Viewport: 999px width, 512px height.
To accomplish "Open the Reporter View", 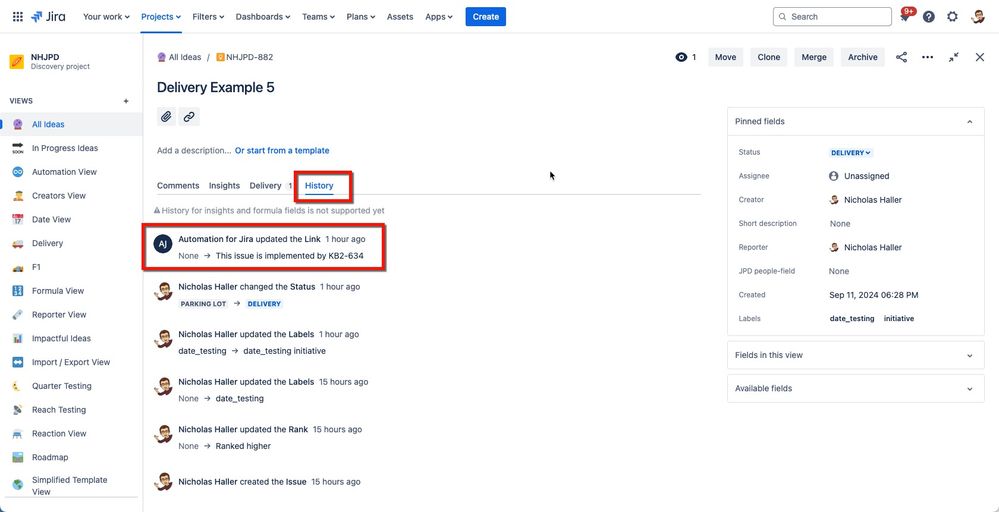I will [59, 315].
